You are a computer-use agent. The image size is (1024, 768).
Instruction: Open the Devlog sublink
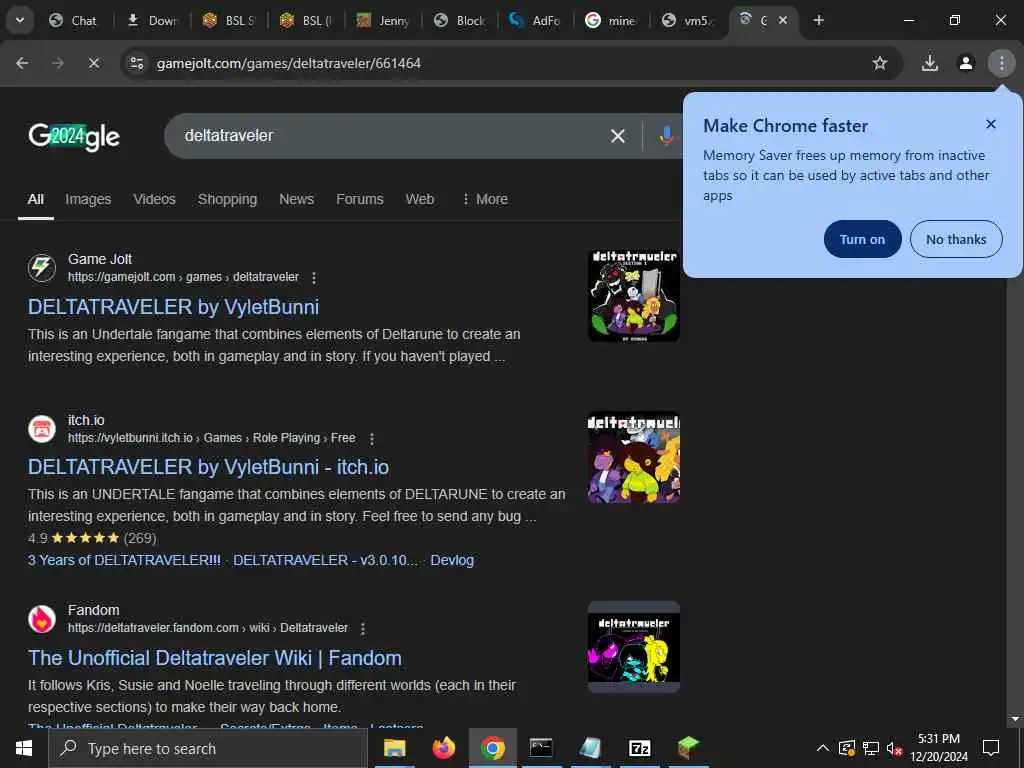(x=452, y=560)
